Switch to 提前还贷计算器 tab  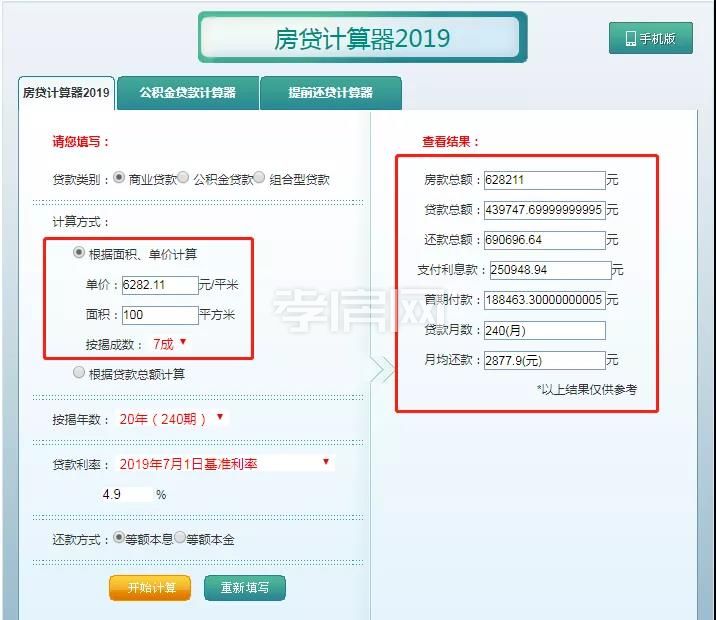[x=331, y=93]
